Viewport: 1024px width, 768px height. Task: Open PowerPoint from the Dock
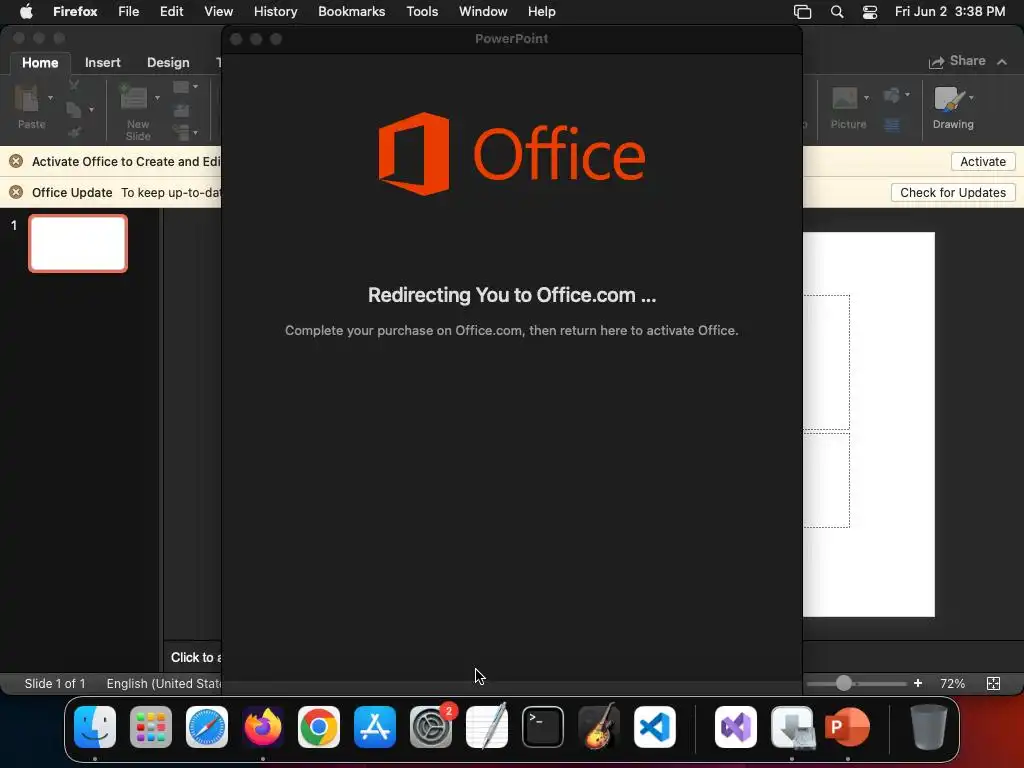pos(848,727)
